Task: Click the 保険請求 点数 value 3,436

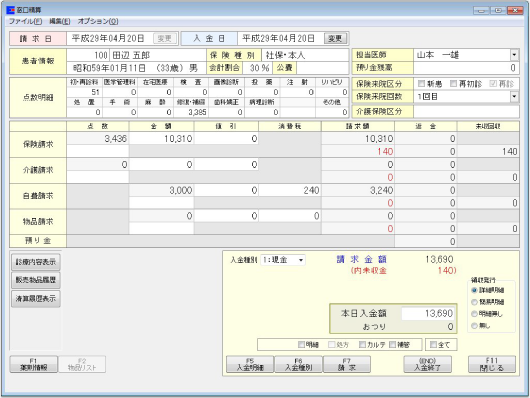Action: click(x=116, y=139)
